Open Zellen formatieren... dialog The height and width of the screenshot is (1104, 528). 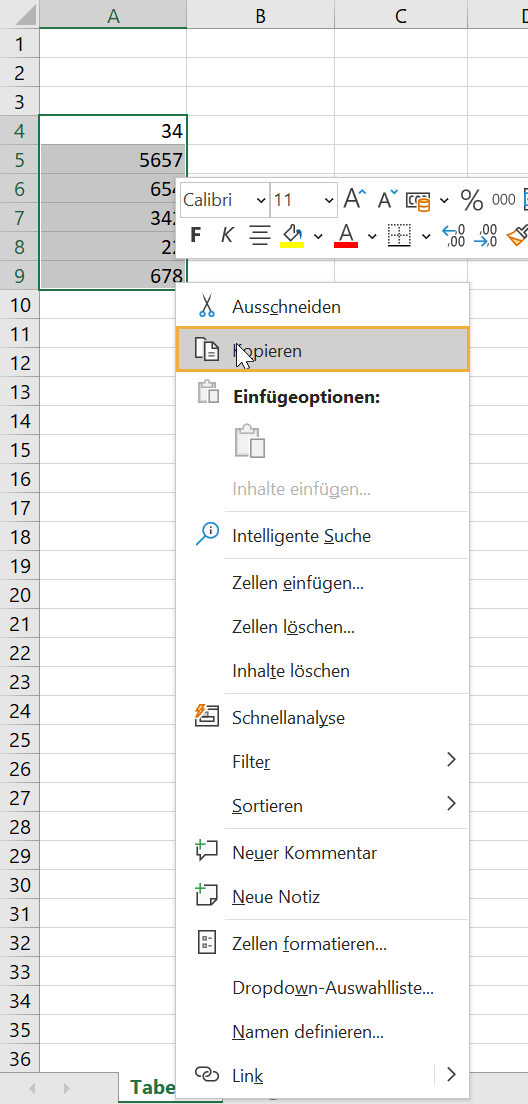(322, 943)
